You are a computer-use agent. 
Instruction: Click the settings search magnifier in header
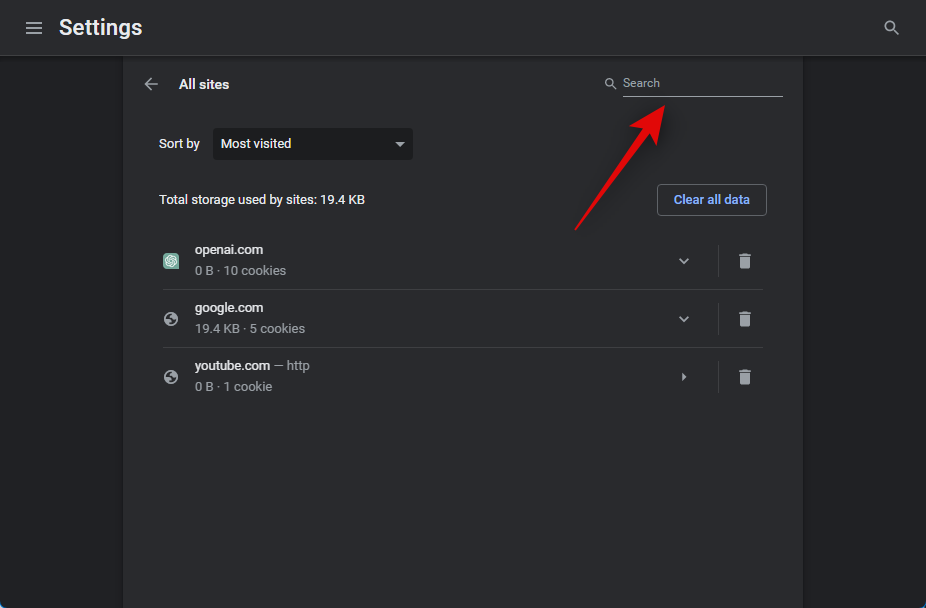[x=891, y=28]
